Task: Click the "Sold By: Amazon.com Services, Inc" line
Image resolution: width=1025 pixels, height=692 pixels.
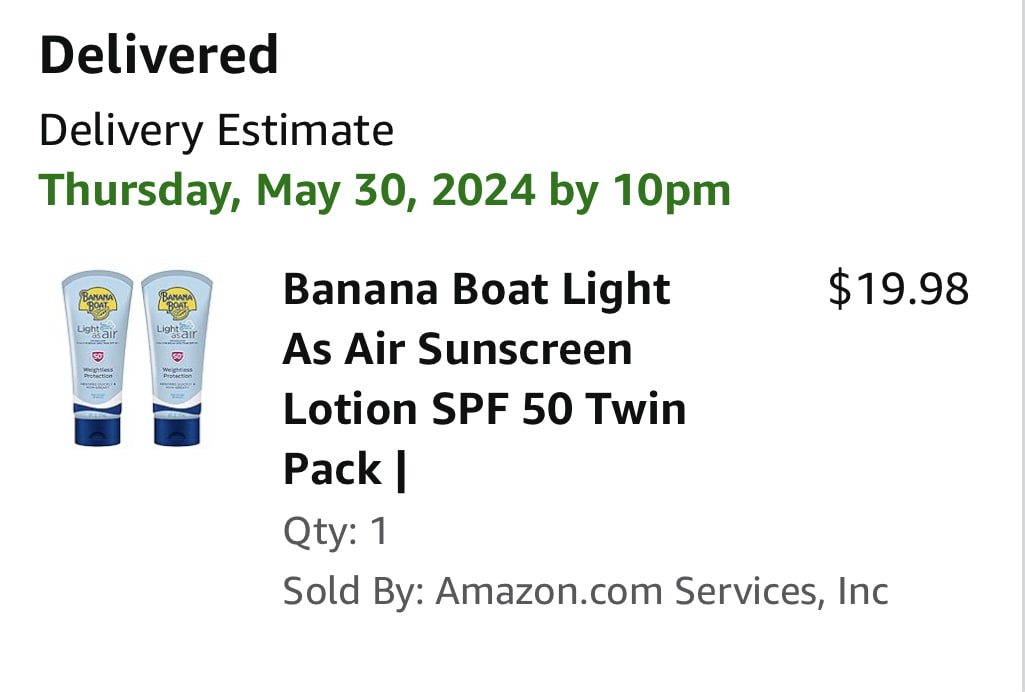Action: (585, 591)
